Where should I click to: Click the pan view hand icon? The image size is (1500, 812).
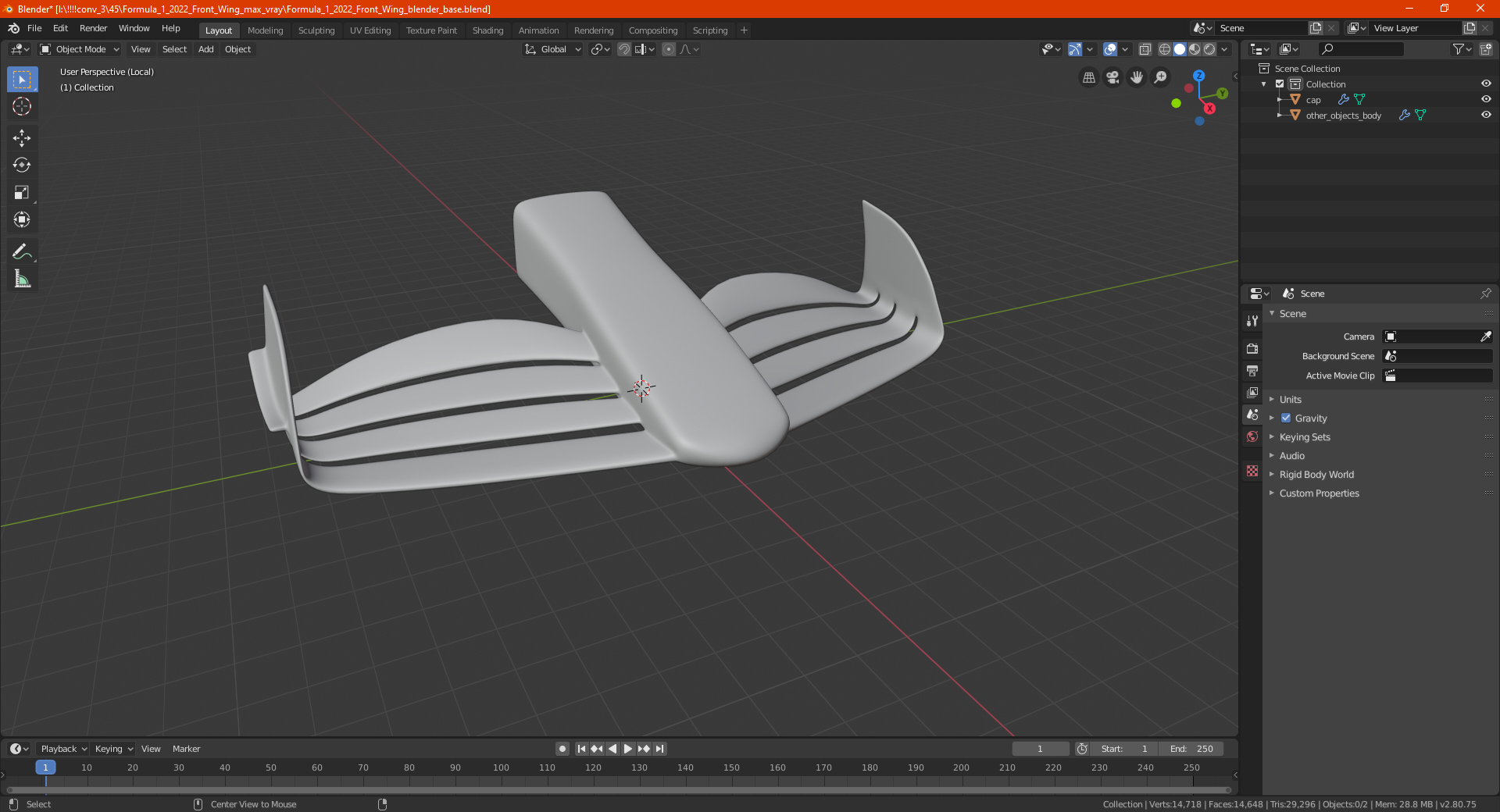1137,77
